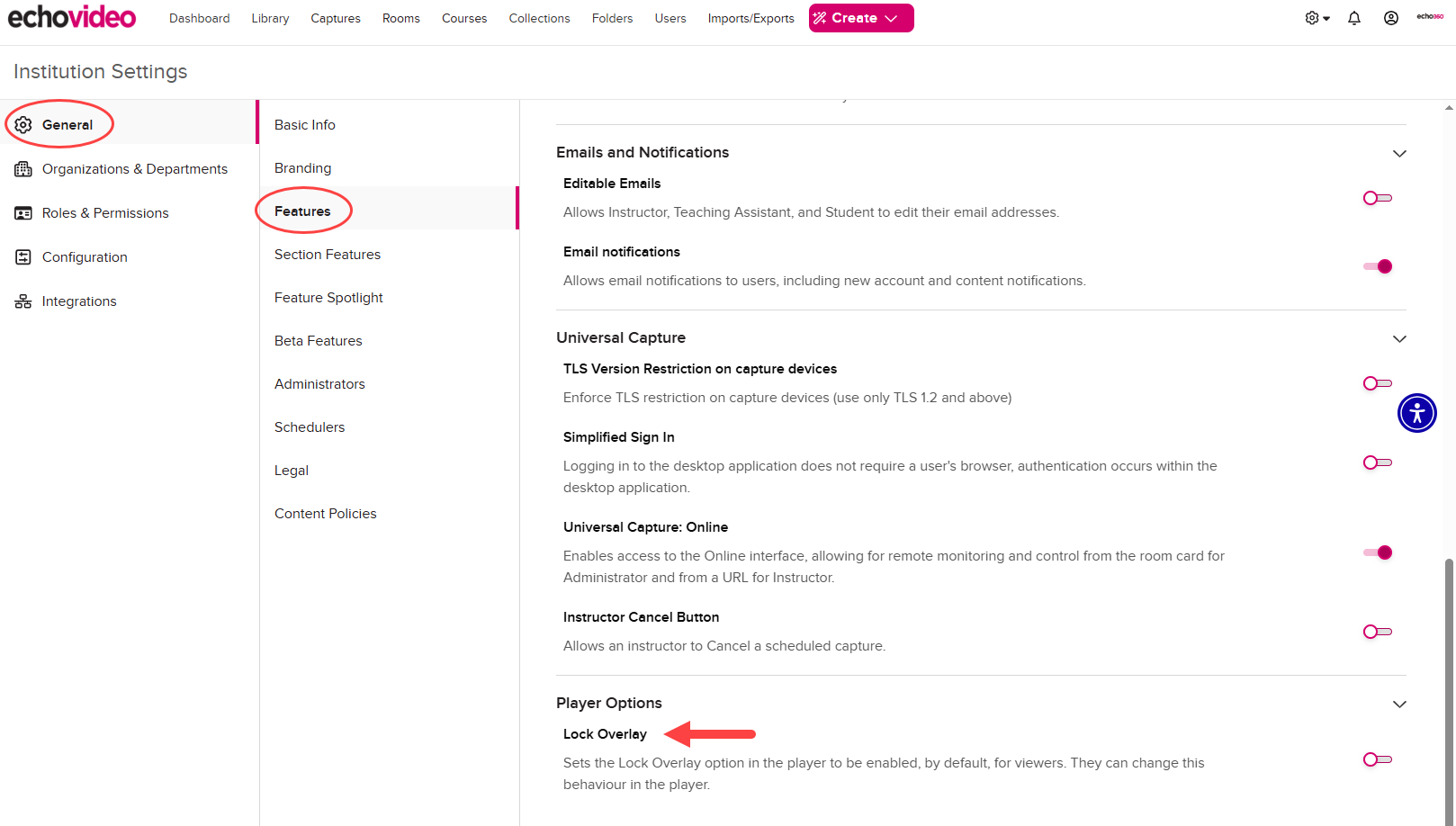Screen dimensions: 1456x826
Task: Go to the Dashboard menu
Action: coord(199,18)
